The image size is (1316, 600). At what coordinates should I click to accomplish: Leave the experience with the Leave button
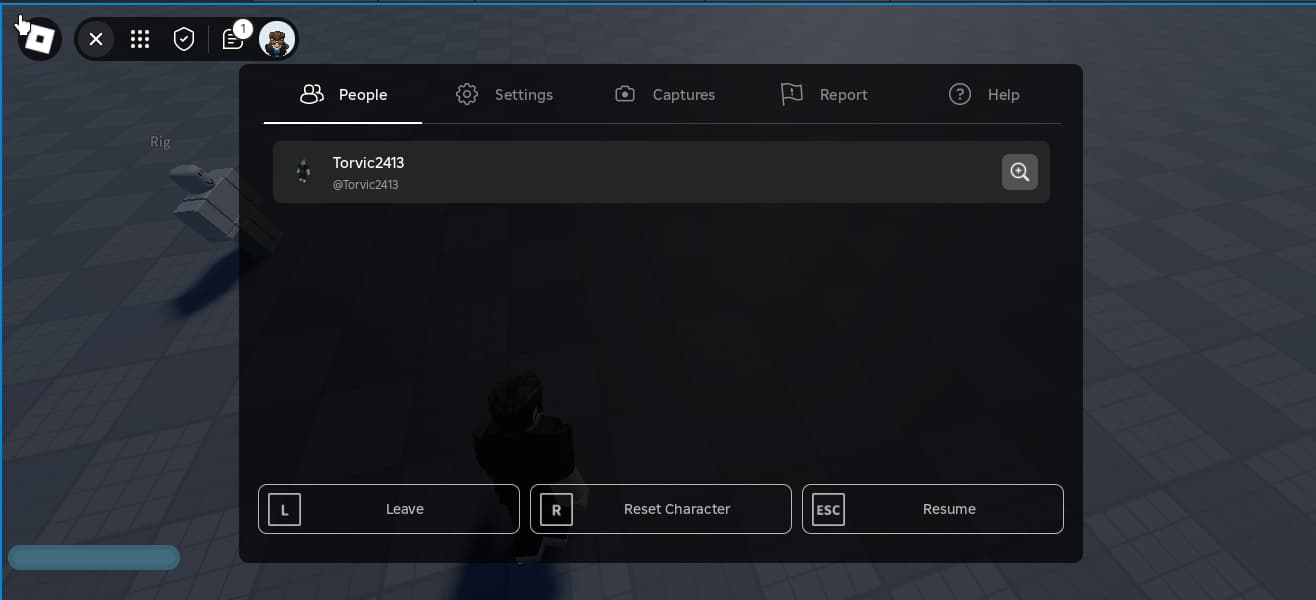(389, 509)
